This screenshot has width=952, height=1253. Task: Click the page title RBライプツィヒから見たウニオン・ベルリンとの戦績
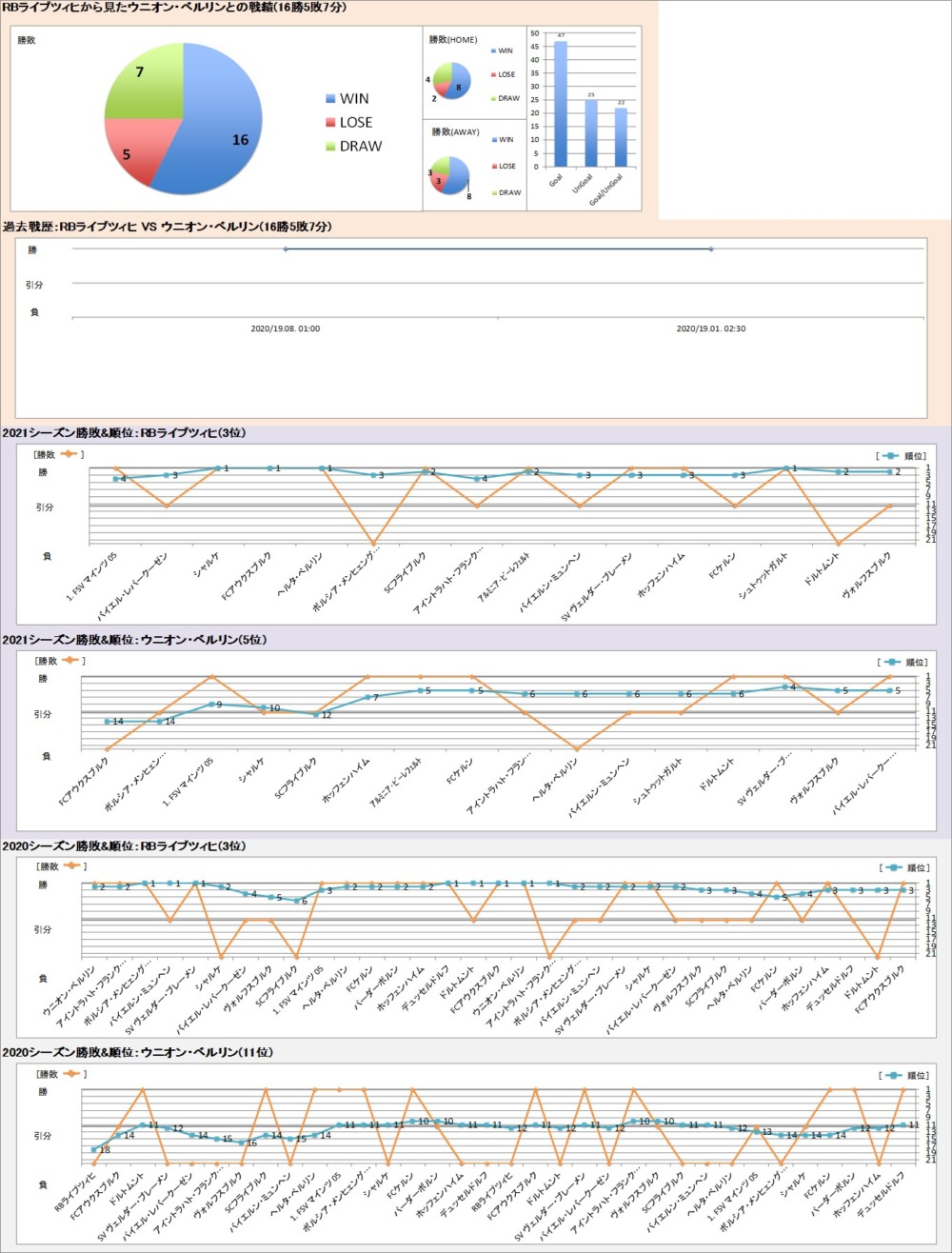tap(174, 8)
